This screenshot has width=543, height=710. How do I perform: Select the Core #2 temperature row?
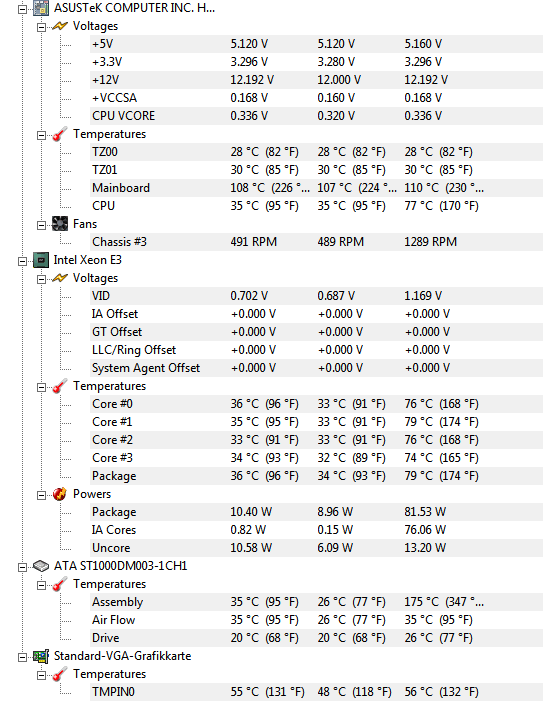[316, 440]
